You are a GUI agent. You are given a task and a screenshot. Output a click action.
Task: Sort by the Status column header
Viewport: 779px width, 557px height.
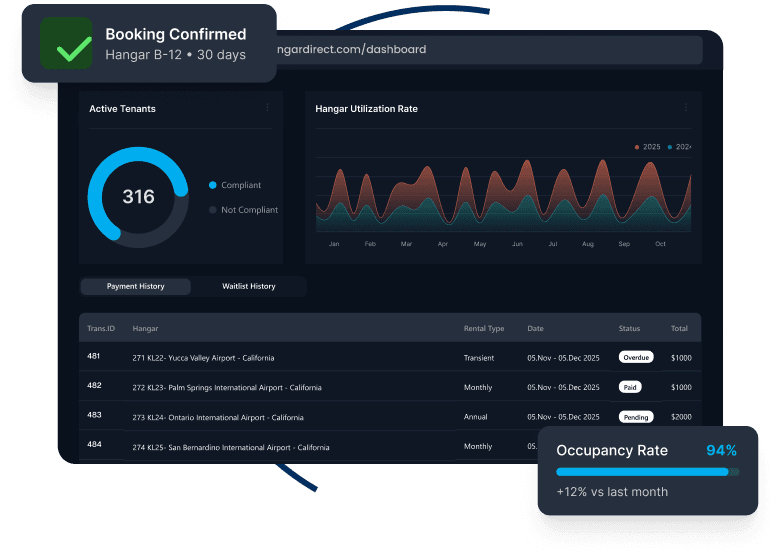coord(629,328)
